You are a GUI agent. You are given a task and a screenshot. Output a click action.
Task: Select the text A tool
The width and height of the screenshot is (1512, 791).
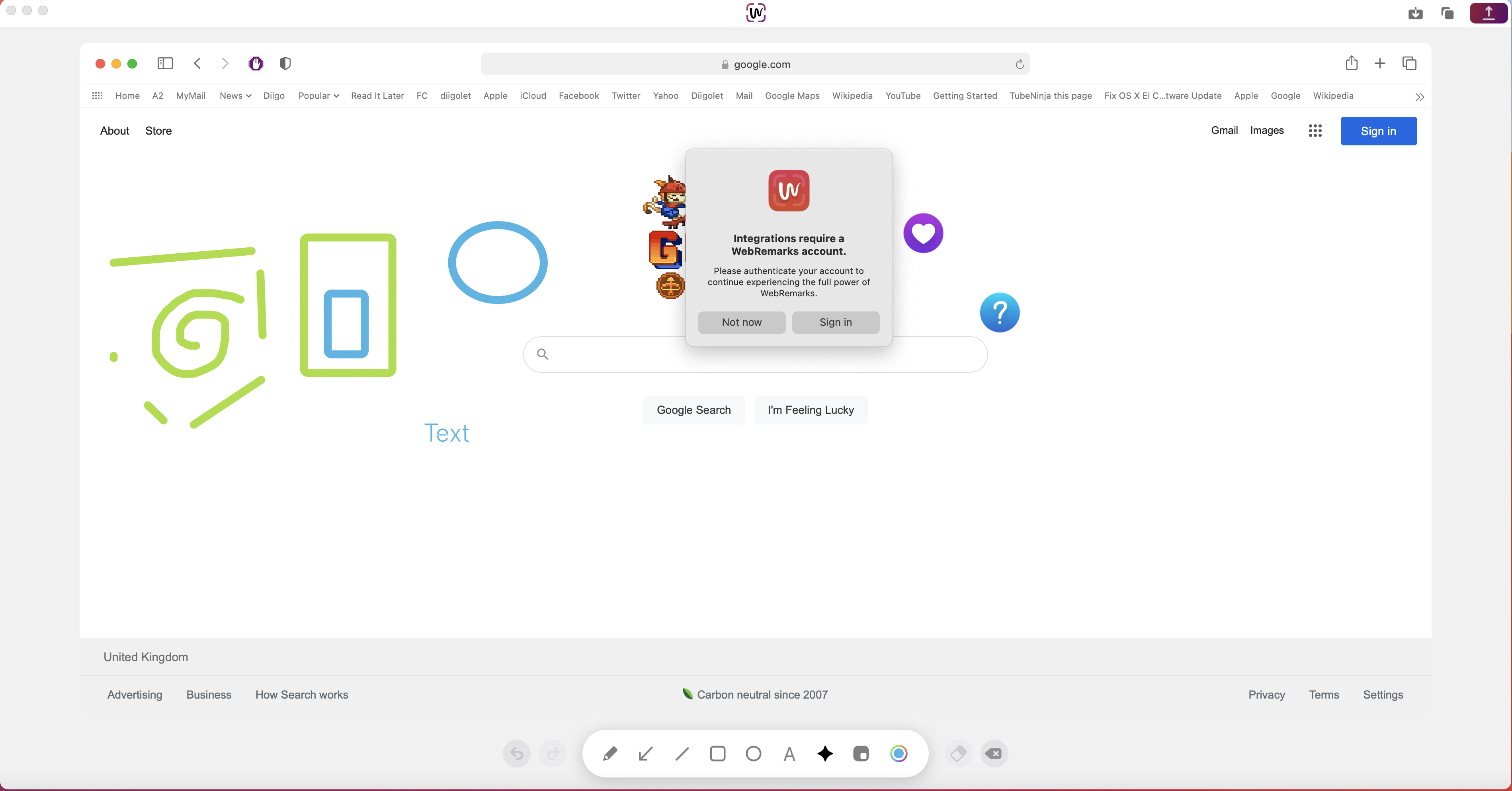click(789, 754)
